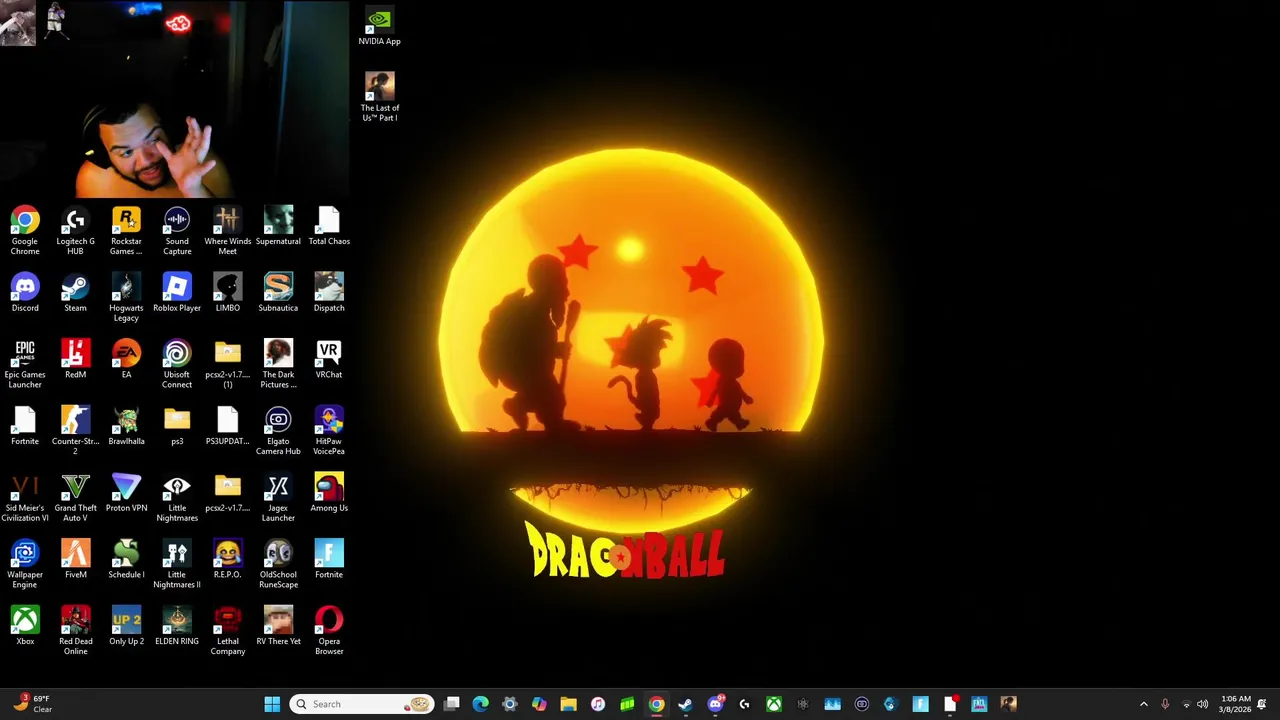This screenshot has height=720, width=1280.
Task: Select Grand Theft Auto V desktop icon
Action: pos(75,497)
